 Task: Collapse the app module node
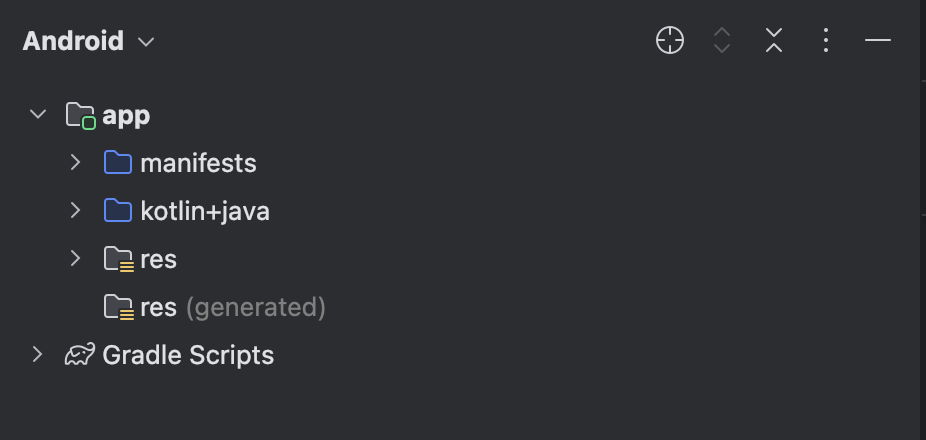click(x=38, y=114)
